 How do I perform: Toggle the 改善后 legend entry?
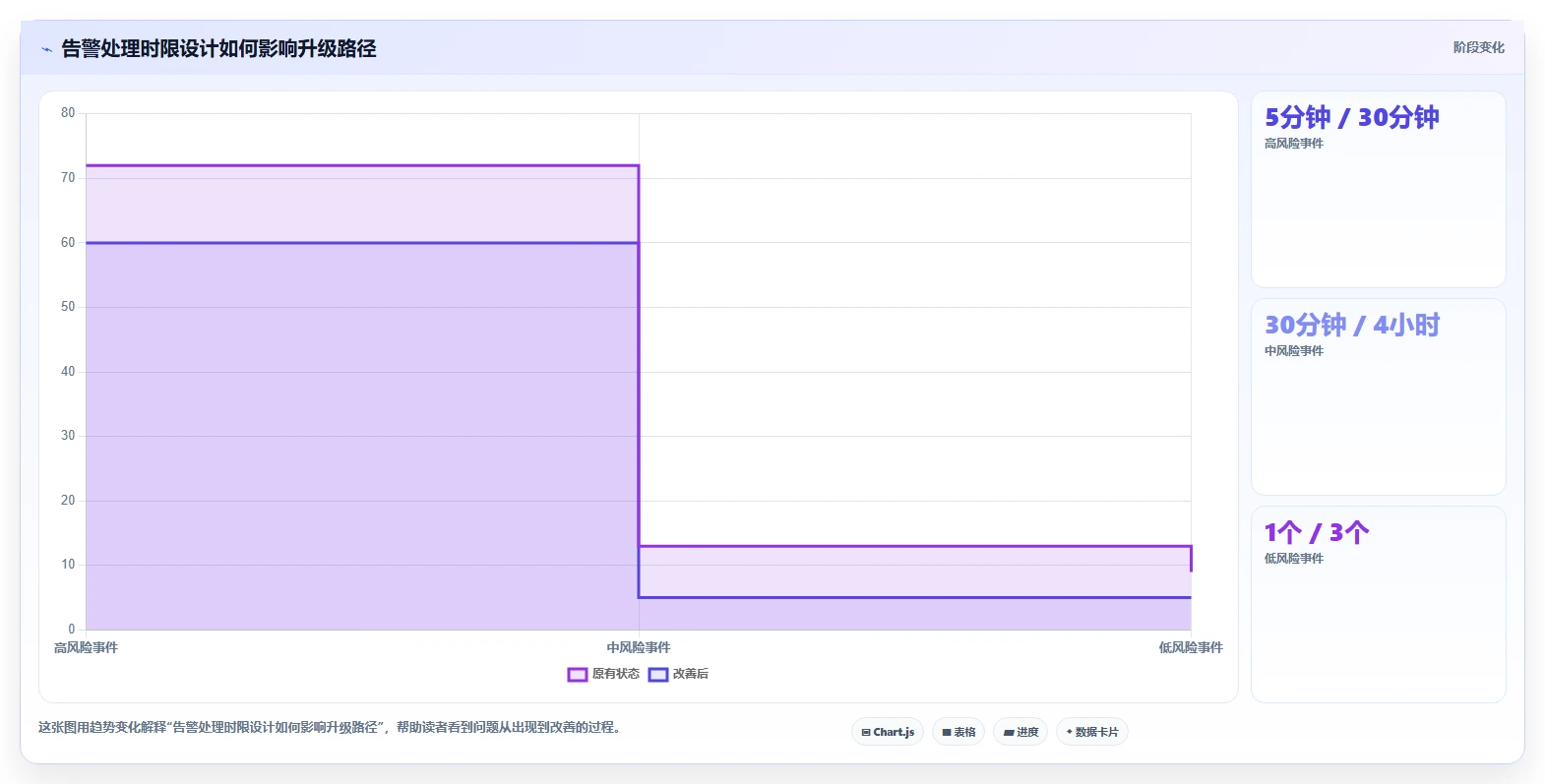coord(679,674)
